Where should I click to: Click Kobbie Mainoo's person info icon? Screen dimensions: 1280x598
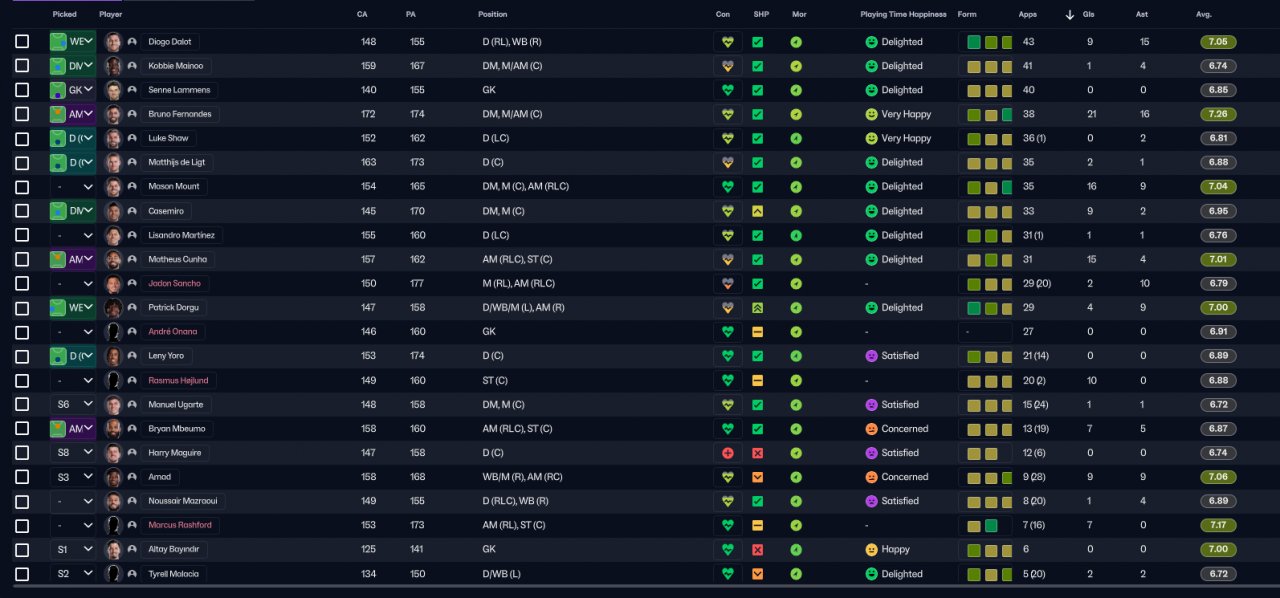pyautogui.click(x=132, y=66)
